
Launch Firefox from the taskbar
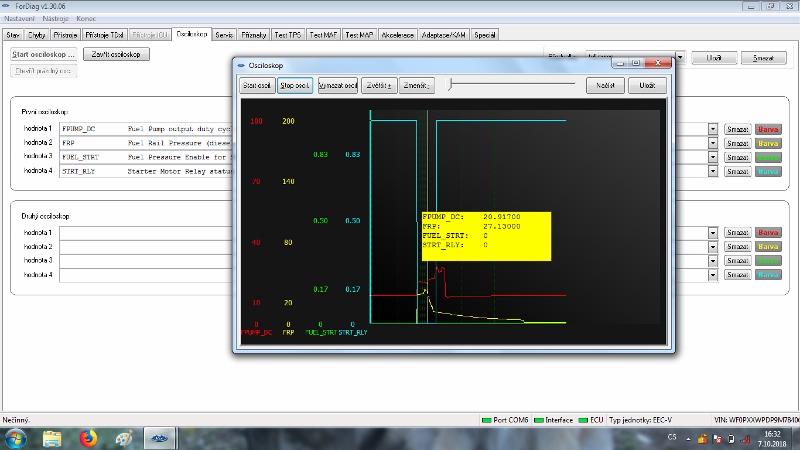tap(87, 437)
